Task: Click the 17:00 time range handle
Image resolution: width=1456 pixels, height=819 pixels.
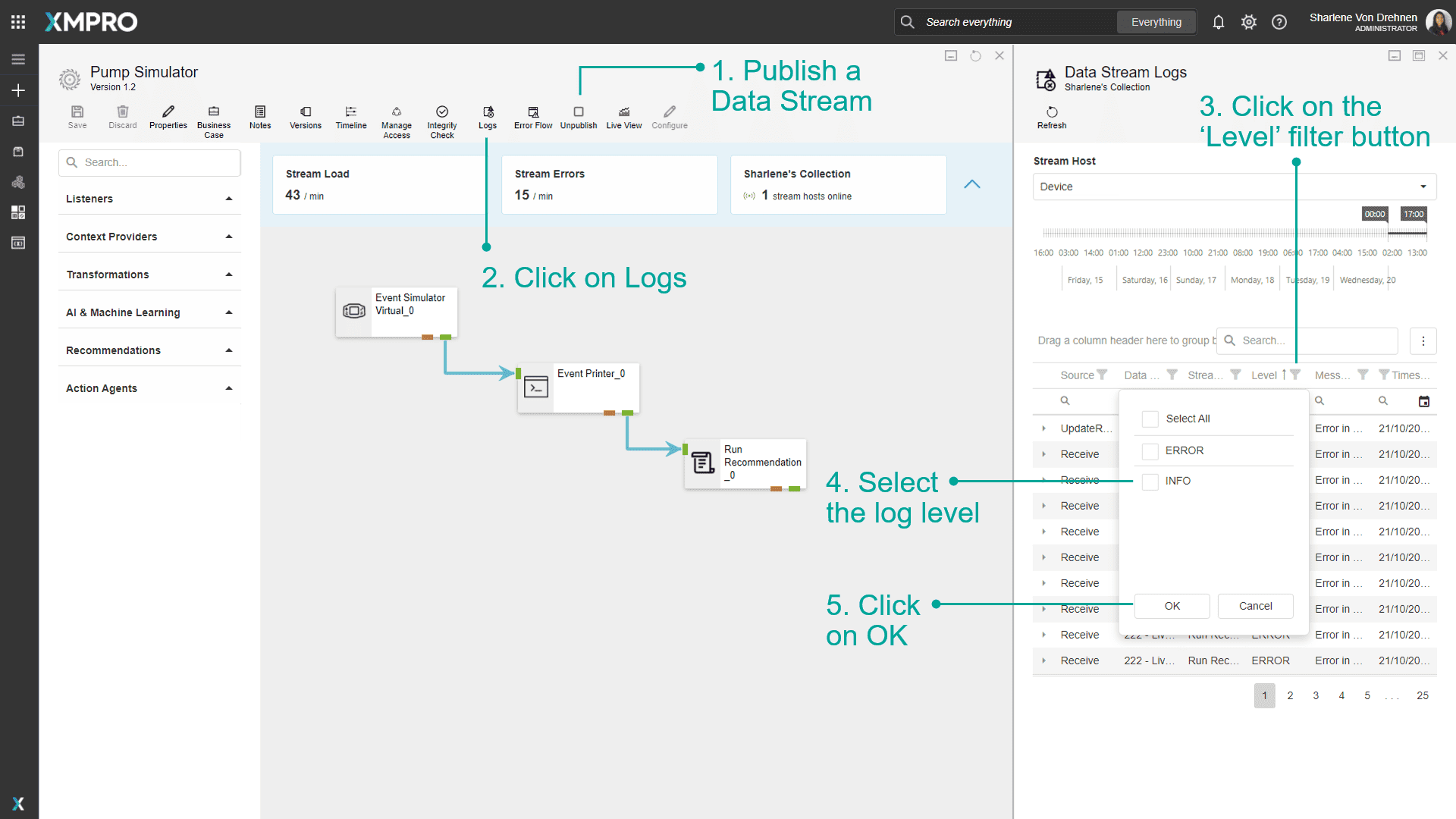Action: (1414, 215)
